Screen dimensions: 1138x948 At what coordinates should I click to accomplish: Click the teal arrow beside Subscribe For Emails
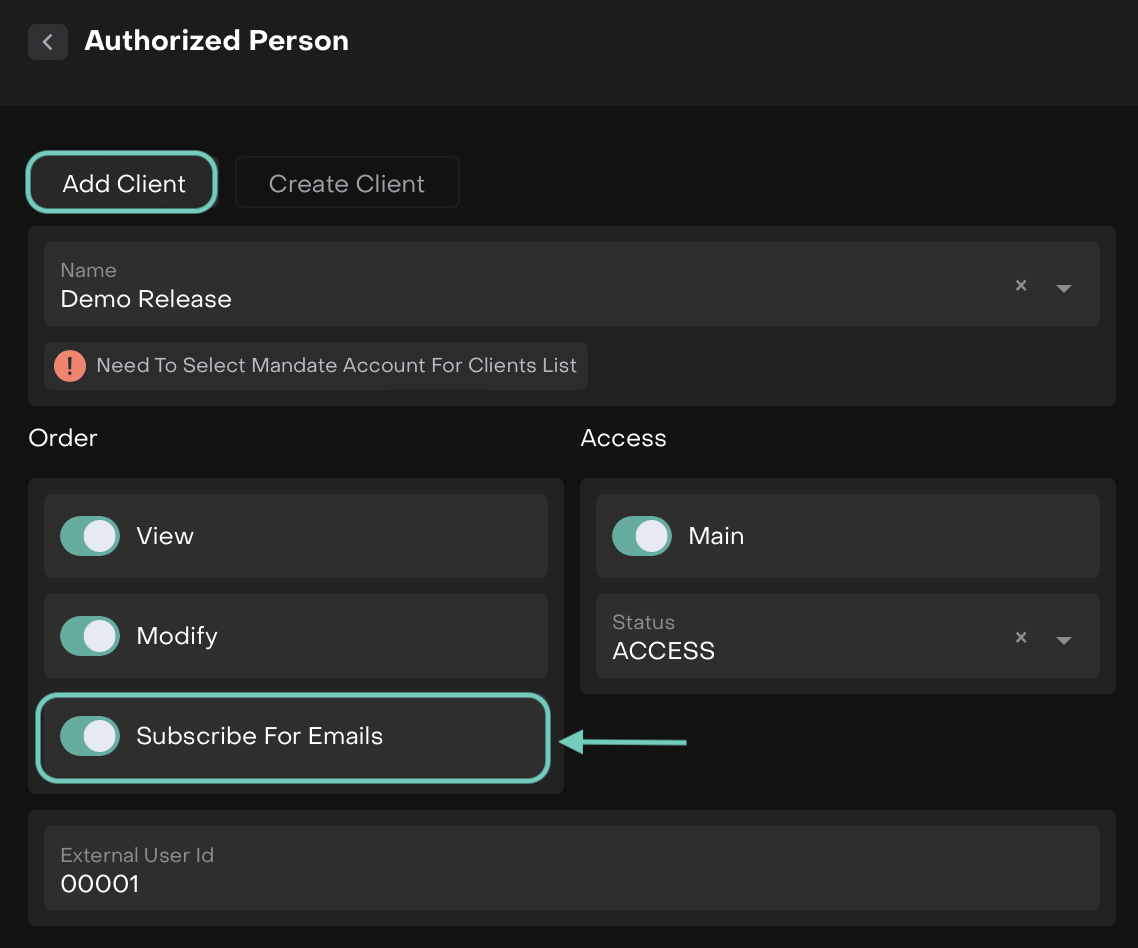pyautogui.click(x=623, y=742)
